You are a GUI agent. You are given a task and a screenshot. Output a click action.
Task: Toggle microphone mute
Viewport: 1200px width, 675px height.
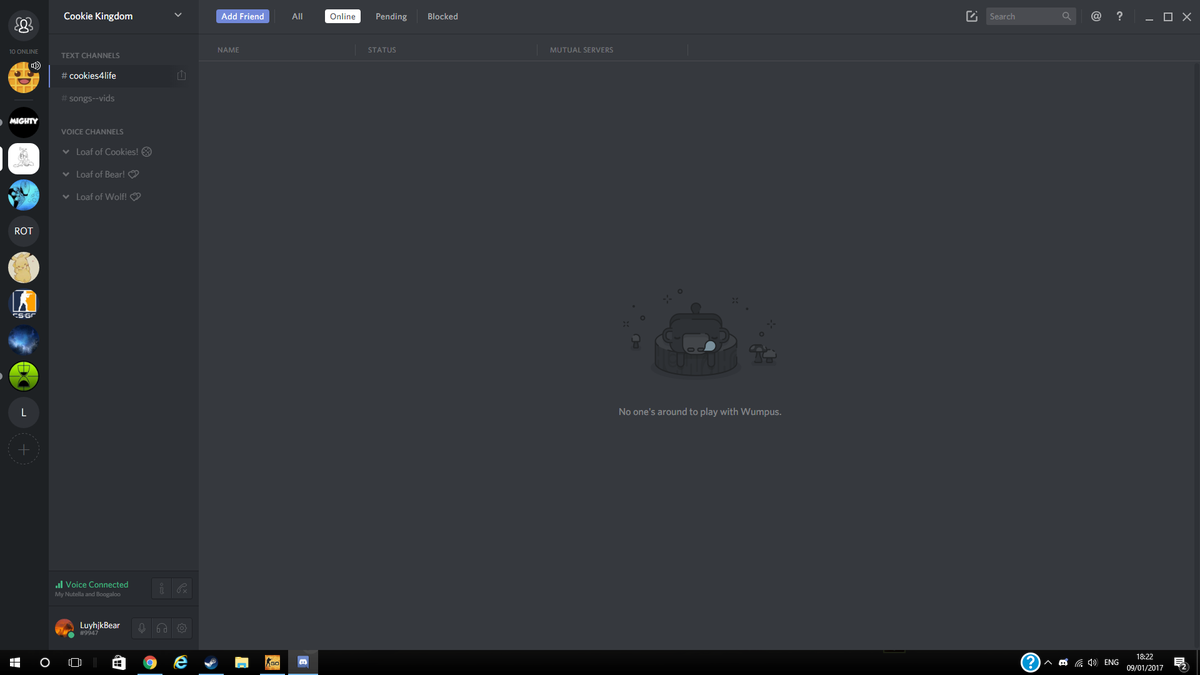point(142,629)
